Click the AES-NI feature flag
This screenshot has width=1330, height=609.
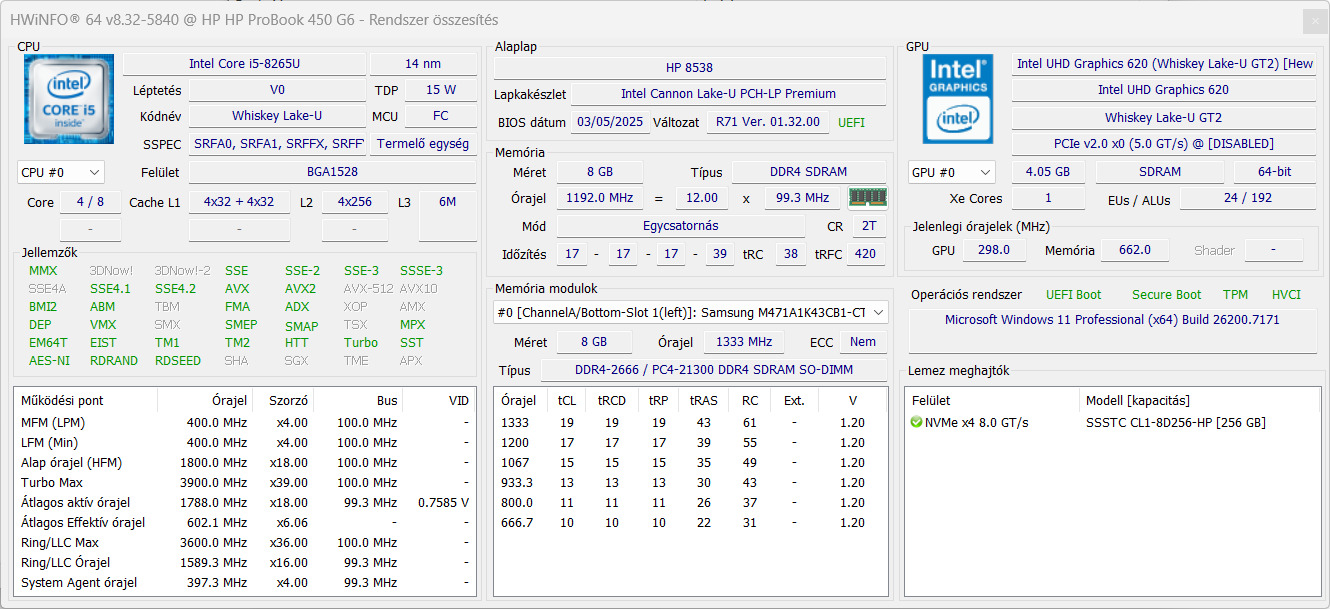coord(49,360)
